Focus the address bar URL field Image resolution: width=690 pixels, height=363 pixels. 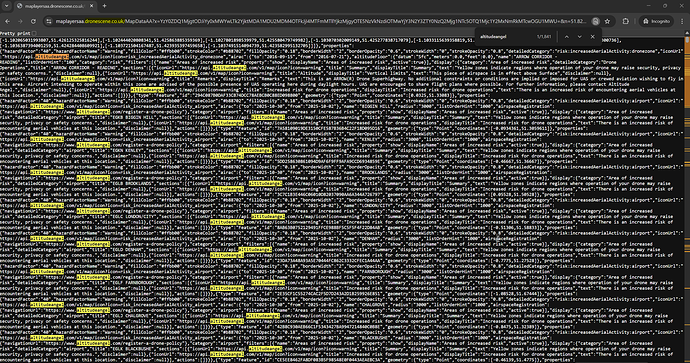(321, 21)
